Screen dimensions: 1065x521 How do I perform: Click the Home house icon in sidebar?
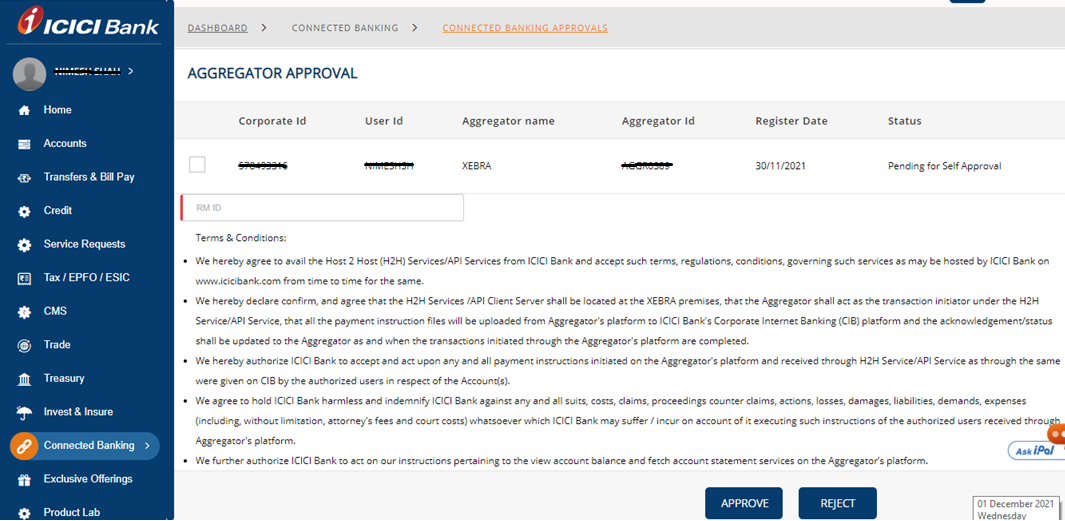tap(24, 110)
